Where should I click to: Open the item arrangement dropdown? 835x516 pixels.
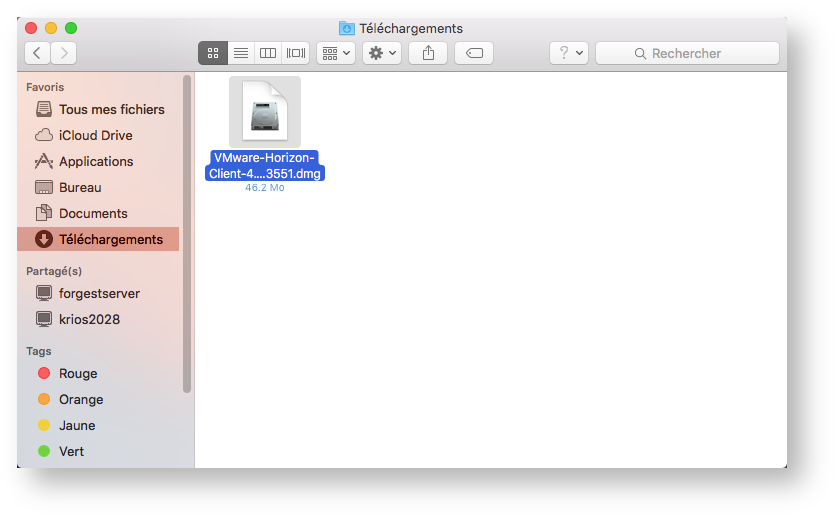pos(336,53)
